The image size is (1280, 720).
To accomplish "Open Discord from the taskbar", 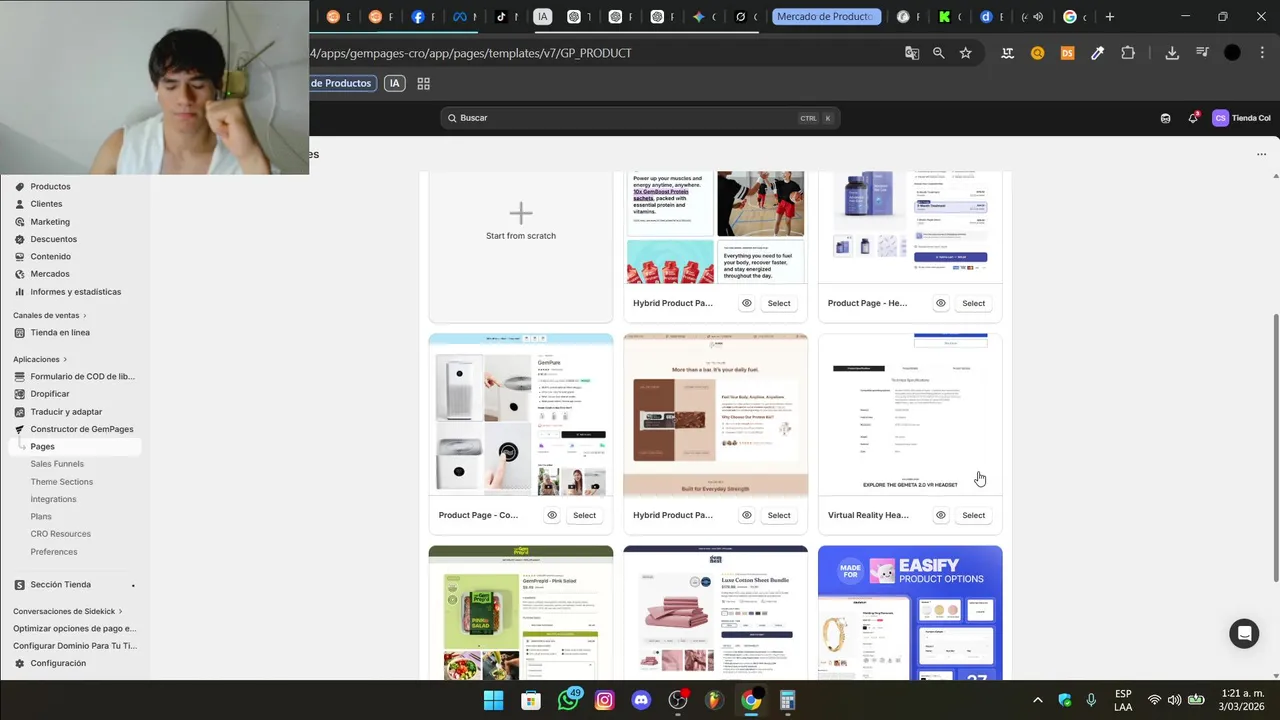I will tap(641, 700).
